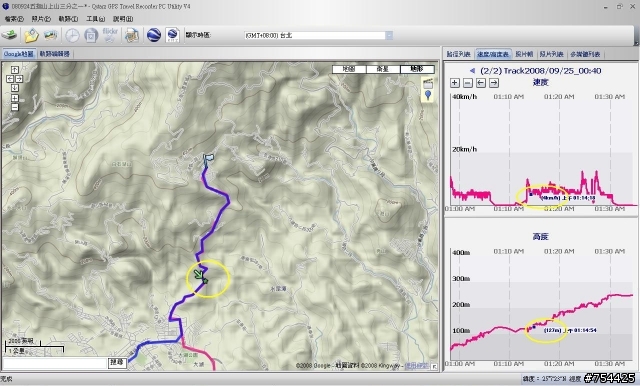
Task: Click the KMZ globe export icon
Action: pyautogui.click(x=172, y=35)
